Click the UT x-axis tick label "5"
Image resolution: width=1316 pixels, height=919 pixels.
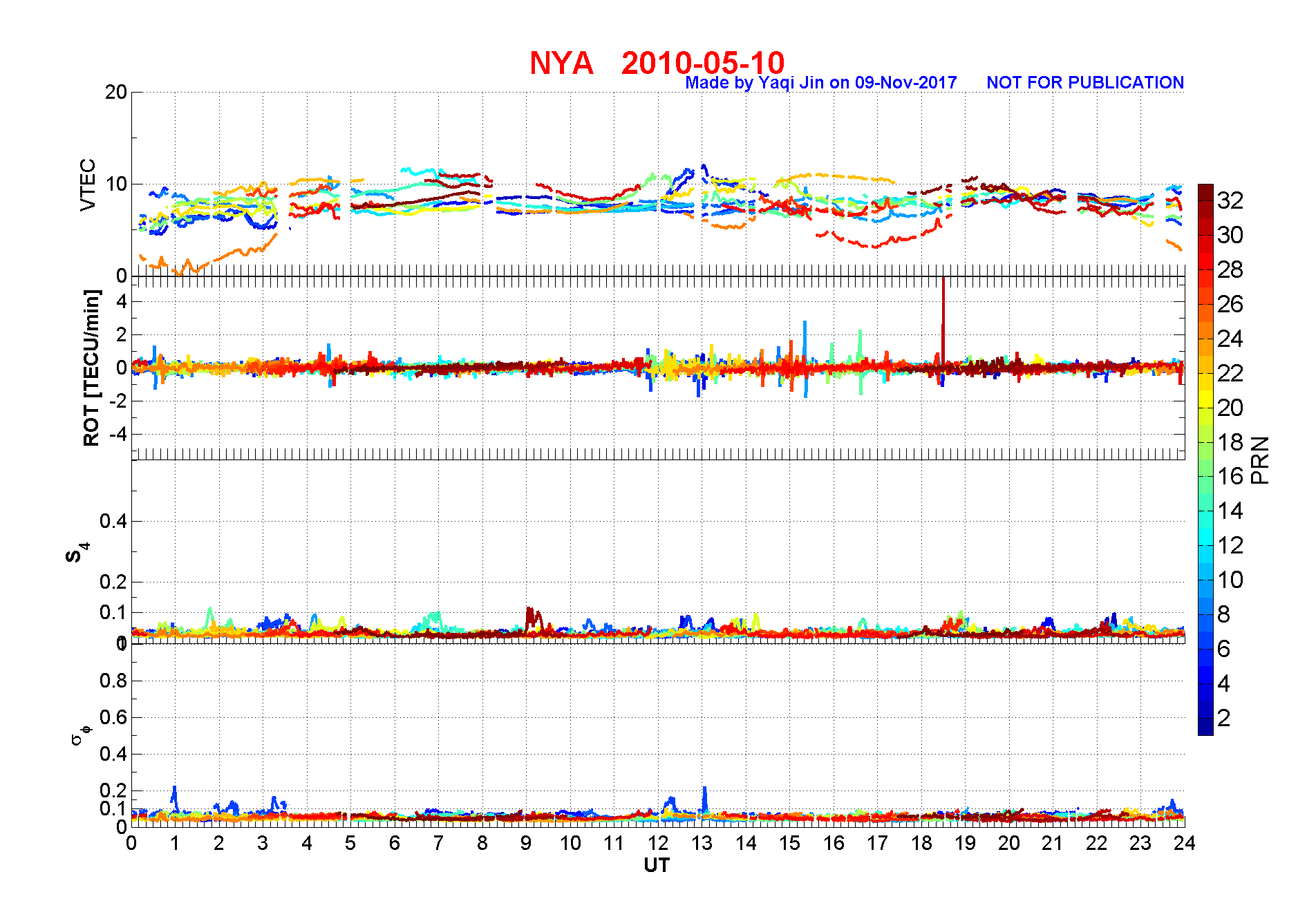pos(350,843)
